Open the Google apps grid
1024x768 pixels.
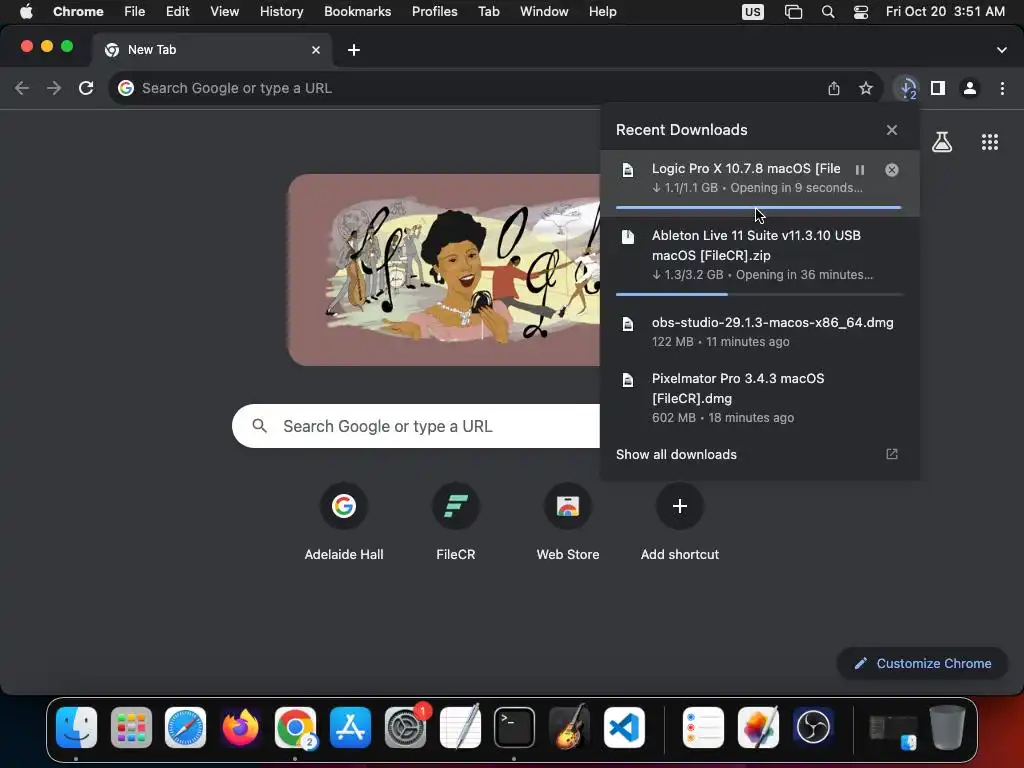[x=989, y=142]
